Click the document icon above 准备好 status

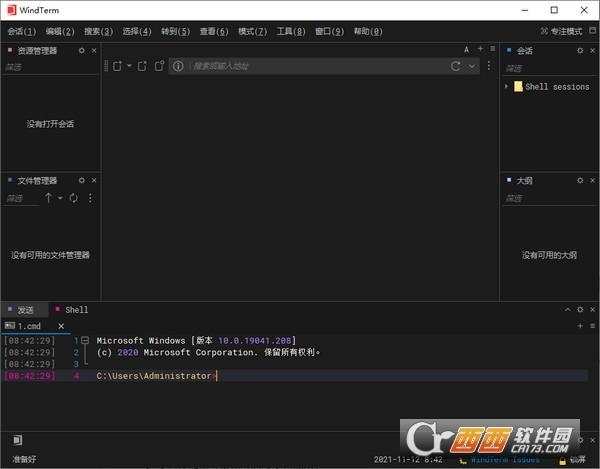tap(18, 440)
